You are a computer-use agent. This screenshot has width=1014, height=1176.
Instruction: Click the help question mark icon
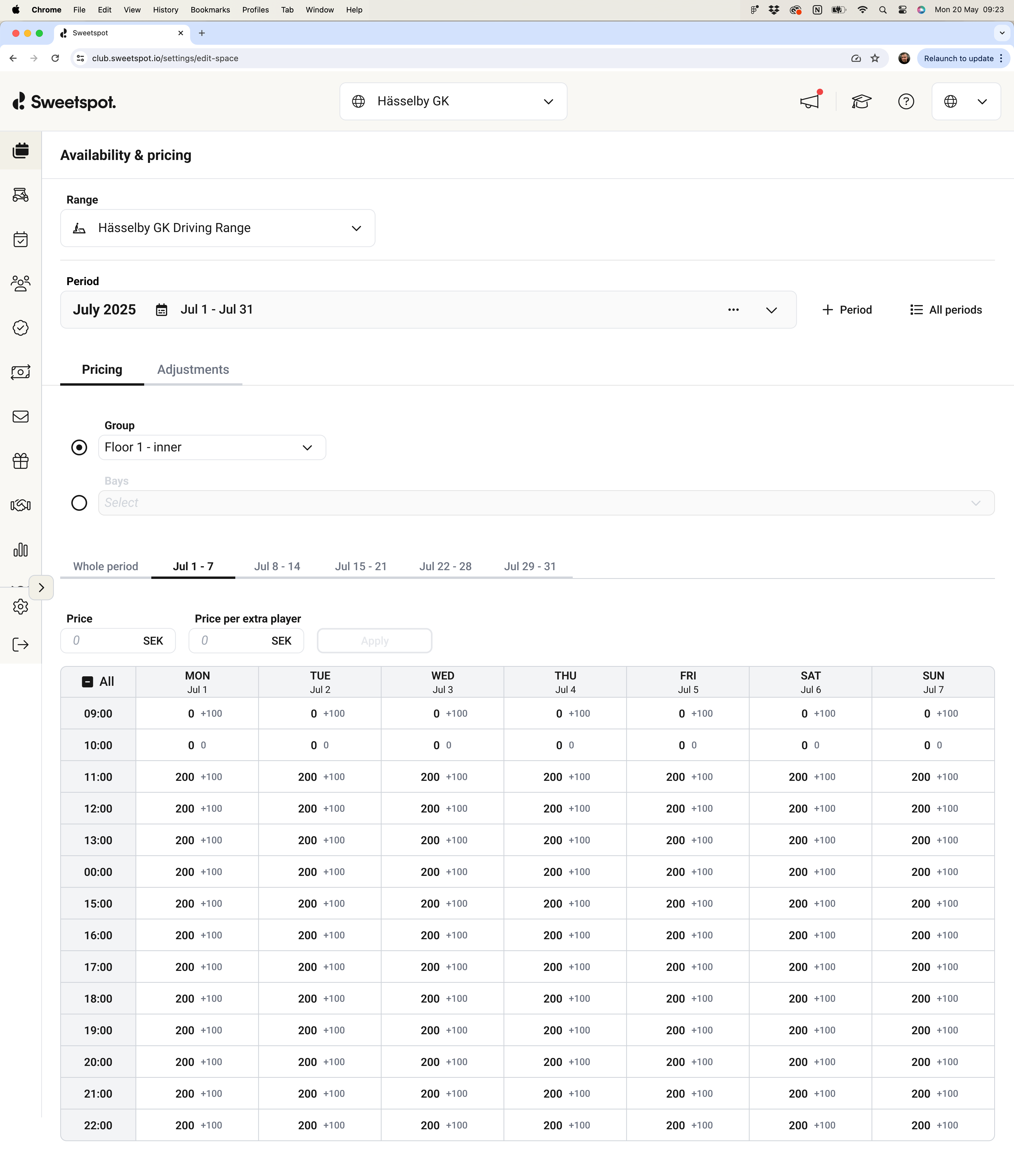tap(906, 102)
